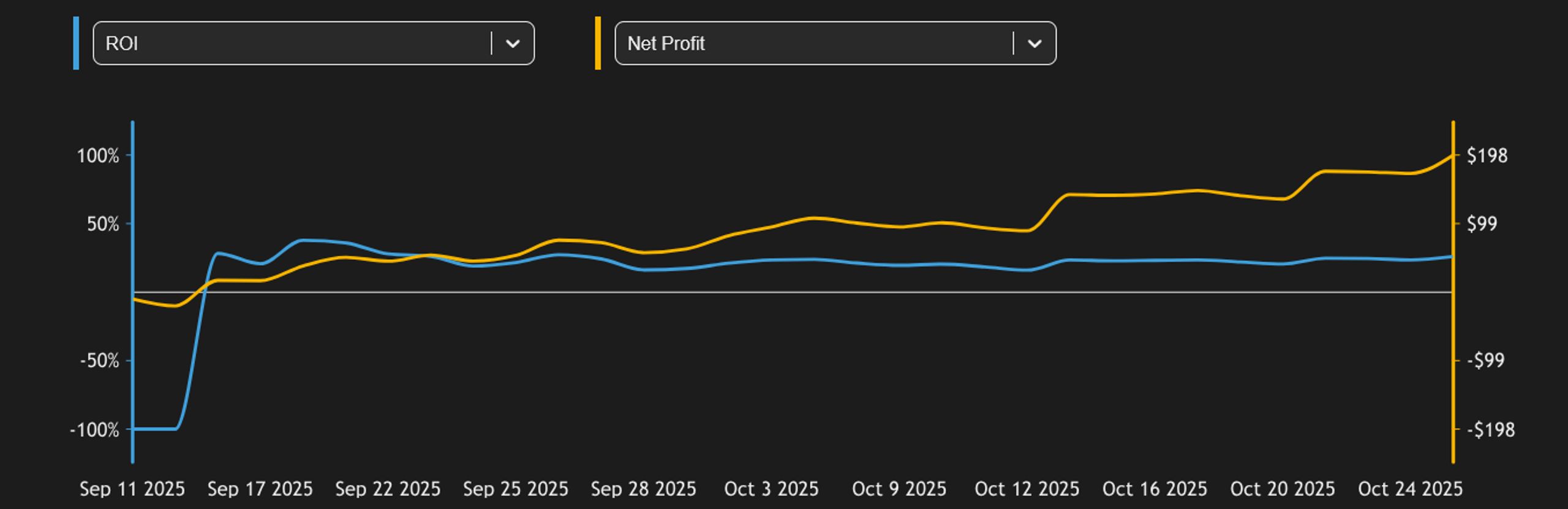Click the 100% label on ROI axis
The height and width of the screenshot is (509, 1568).
pos(98,156)
